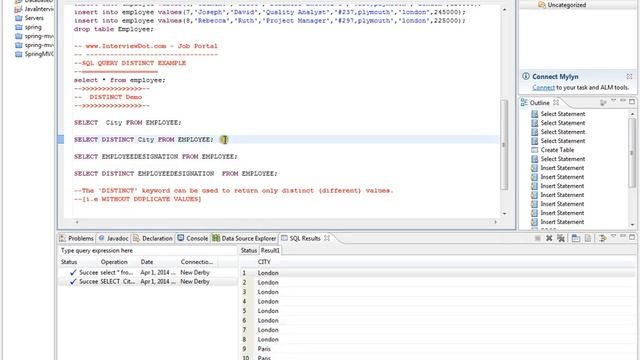Click the Connectio... column header
The image size is (640, 360).
click(x=197, y=262)
